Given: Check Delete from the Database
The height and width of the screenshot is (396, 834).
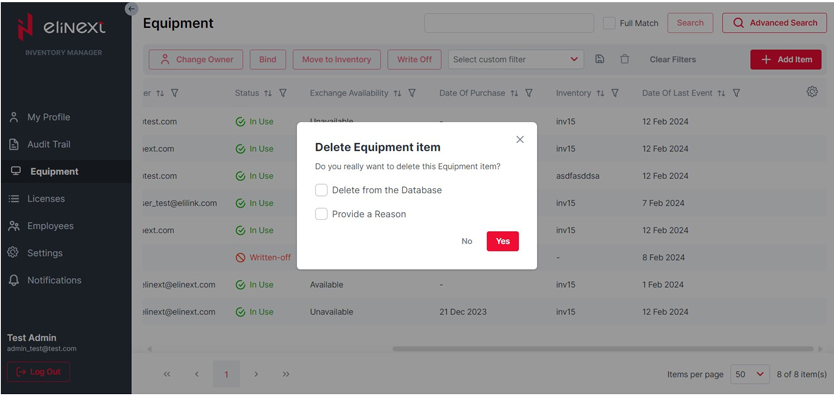Looking at the screenshot, I should click(x=321, y=190).
